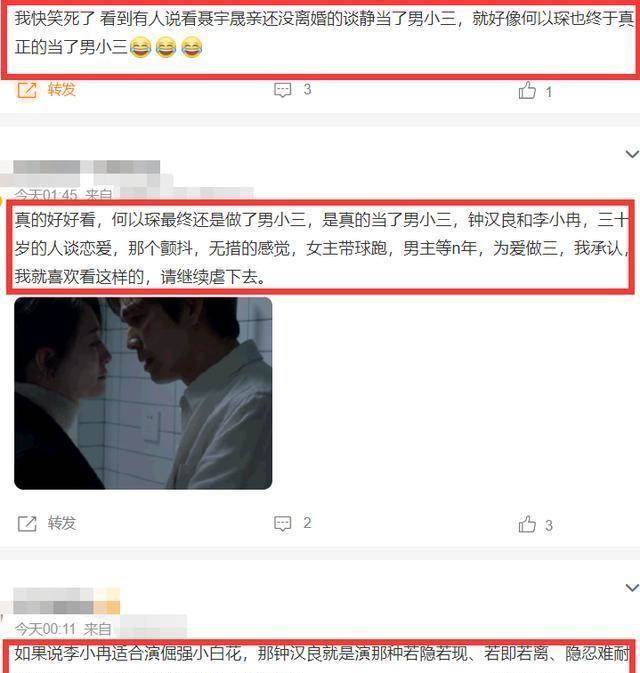Click repost icon under the 01:45 post

tap(27, 524)
